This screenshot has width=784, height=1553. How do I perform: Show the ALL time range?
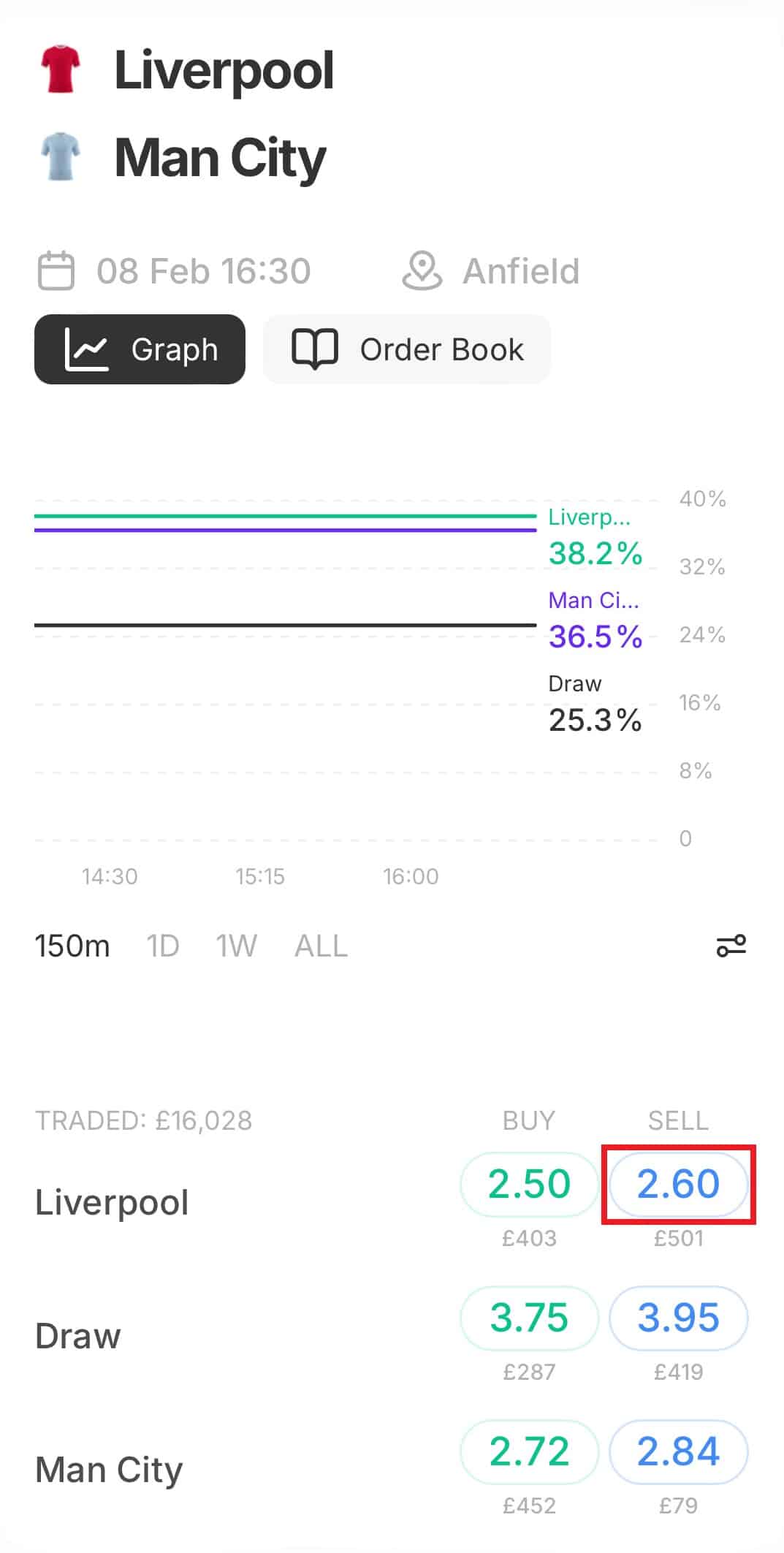(321, 946)
